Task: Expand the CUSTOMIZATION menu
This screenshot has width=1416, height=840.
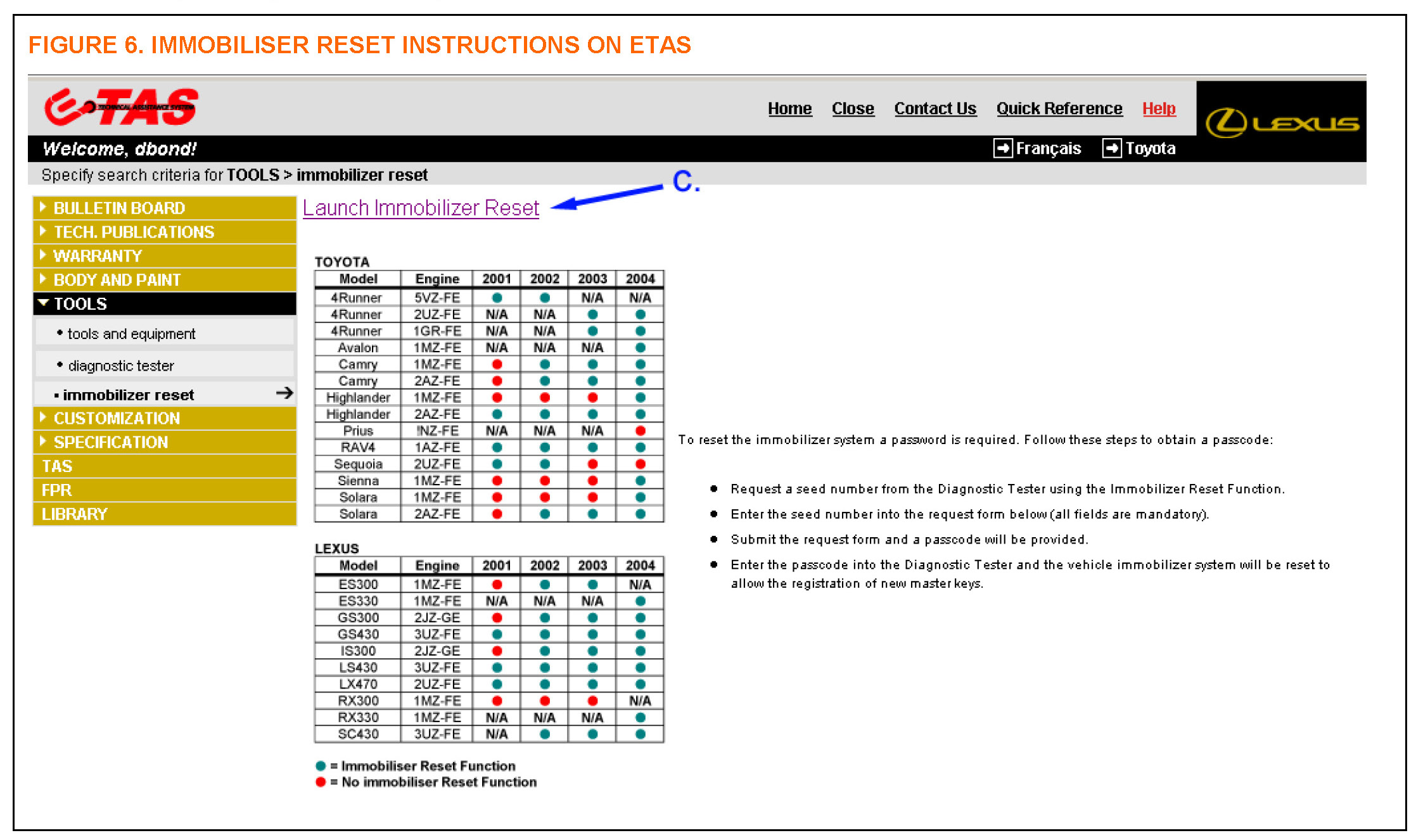Action: click(x=117, y=418)
